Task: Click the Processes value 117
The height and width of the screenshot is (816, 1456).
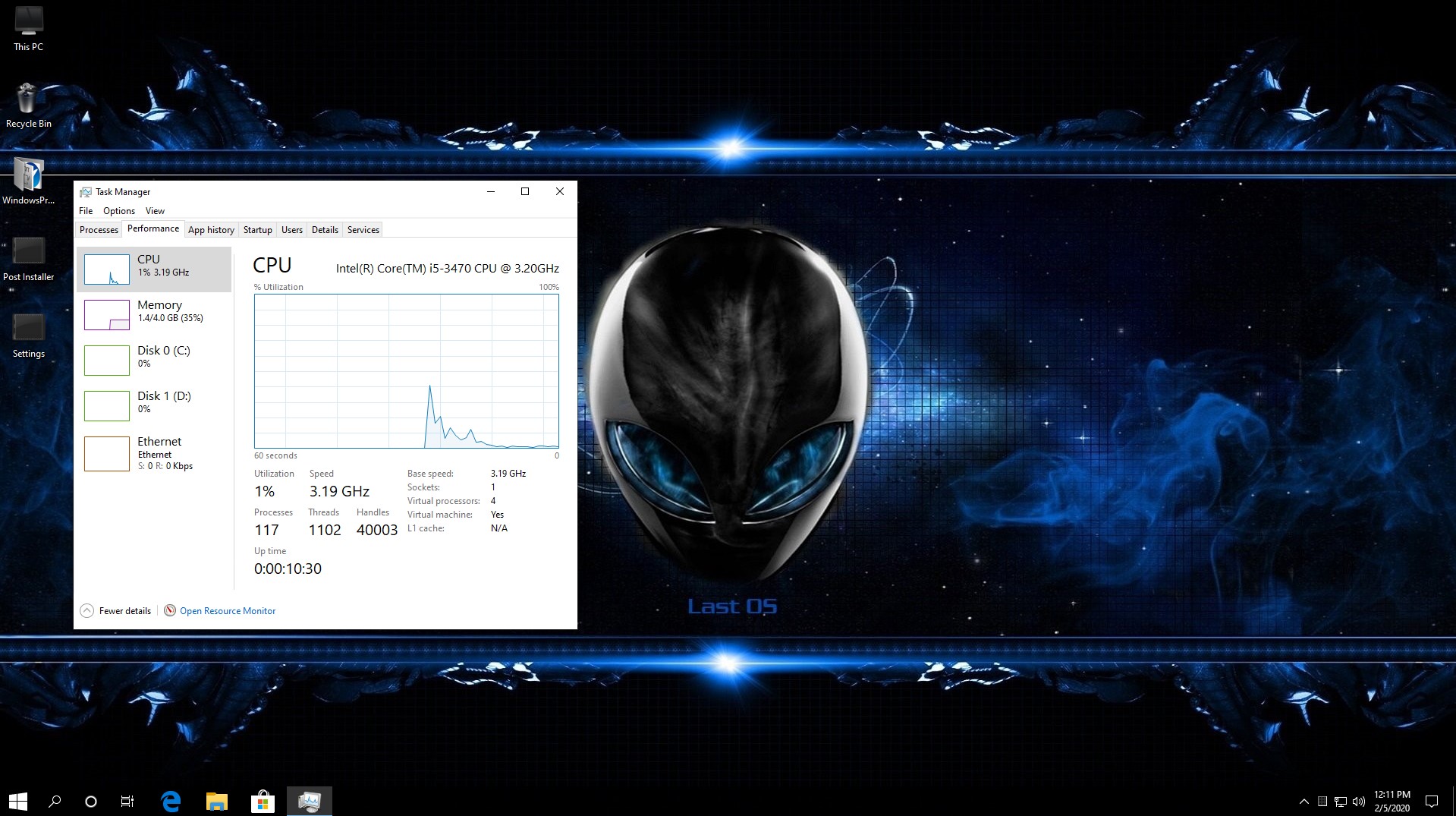Action: (x=266, y=531)
